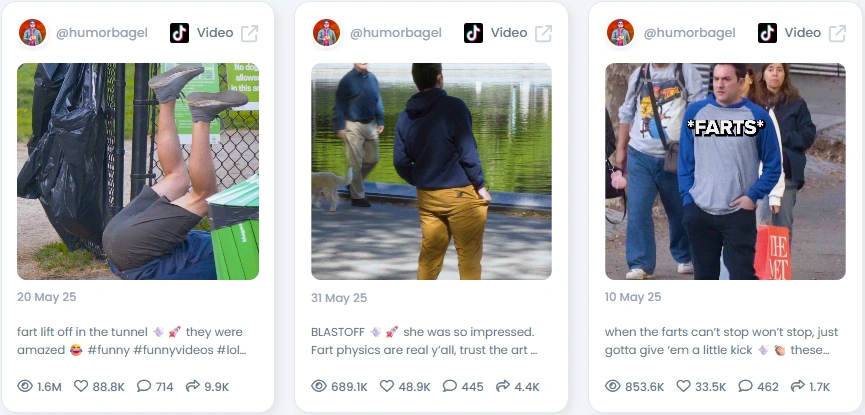The image size is (865, 415).
Task: Open the @humorbagel handle on the middle card
Action: pos(396,33)
